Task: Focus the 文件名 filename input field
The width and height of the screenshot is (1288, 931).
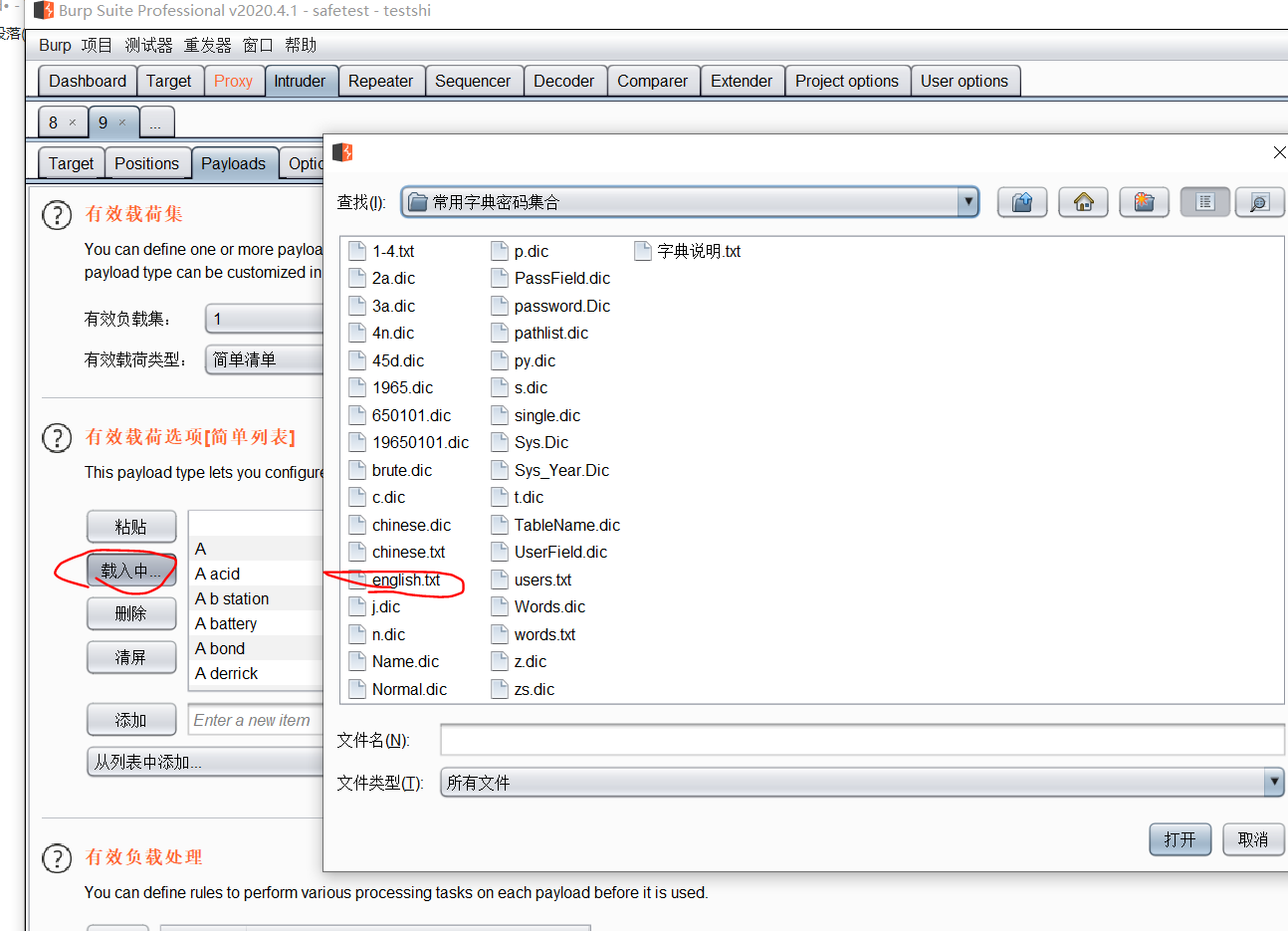Action: pos(862,740)
